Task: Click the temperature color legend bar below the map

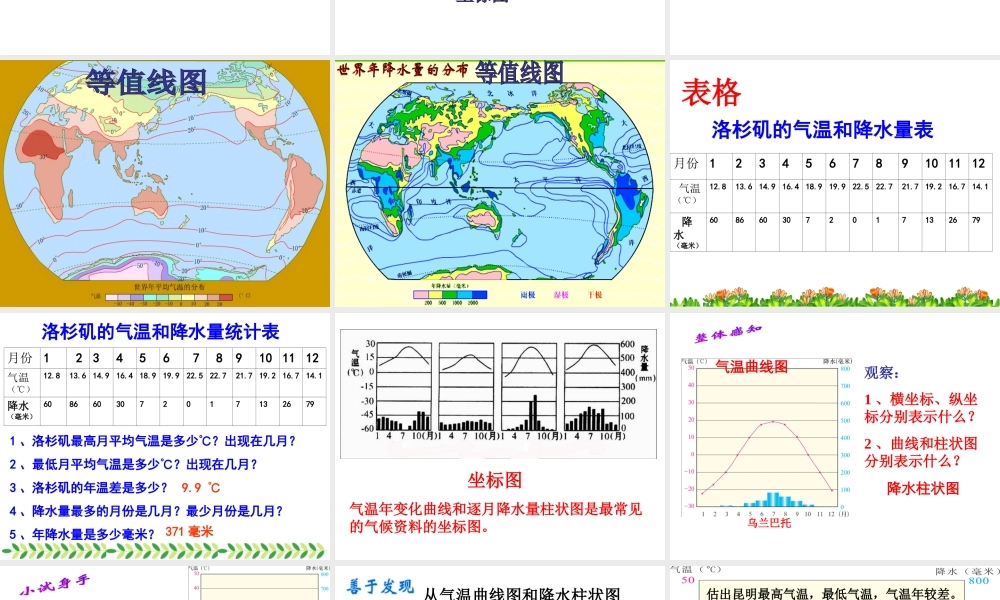Action: click(x=169, y=297)
